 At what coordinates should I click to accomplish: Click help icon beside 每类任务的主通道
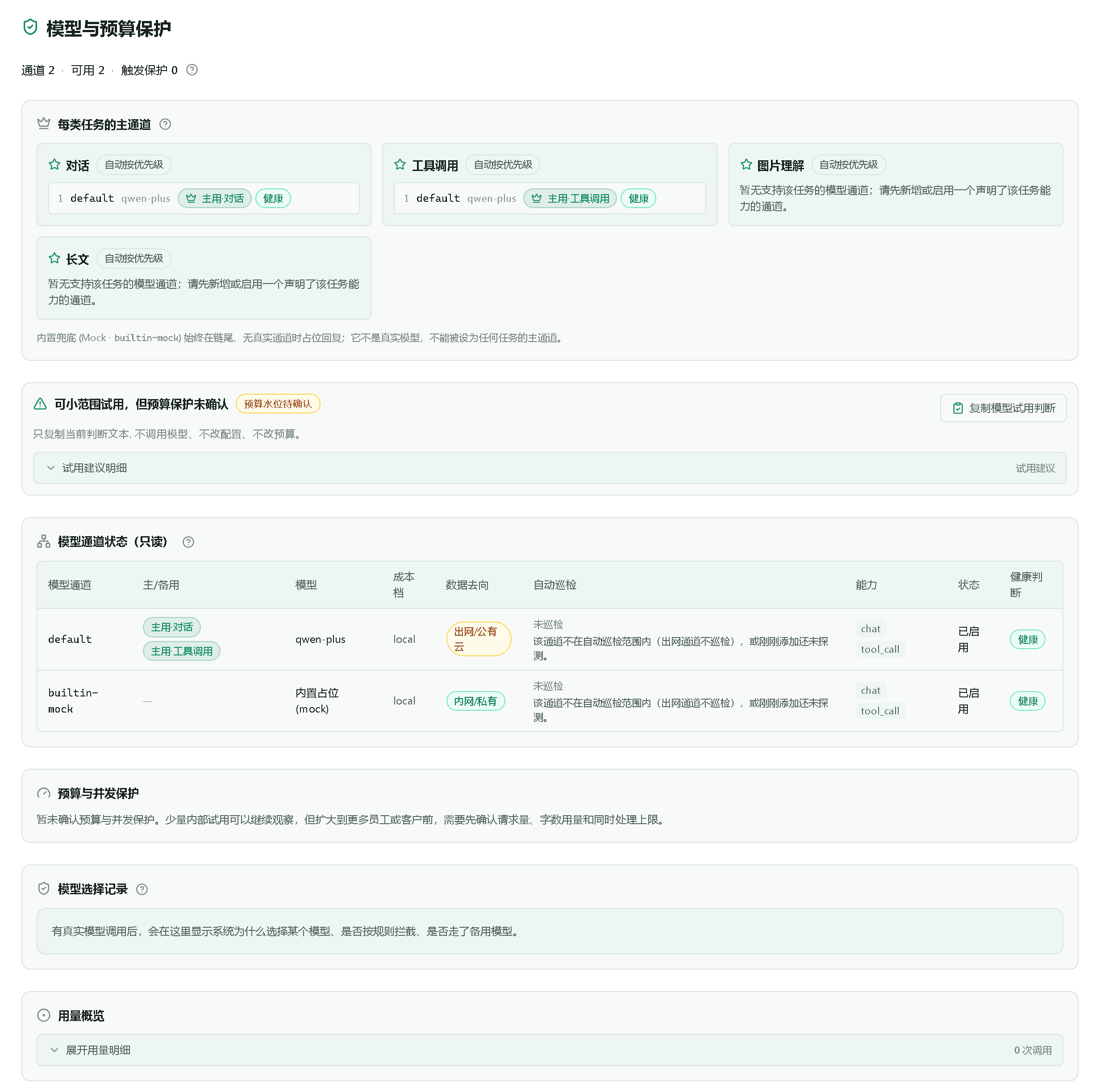pyautogui.click(x=165, y=124)
